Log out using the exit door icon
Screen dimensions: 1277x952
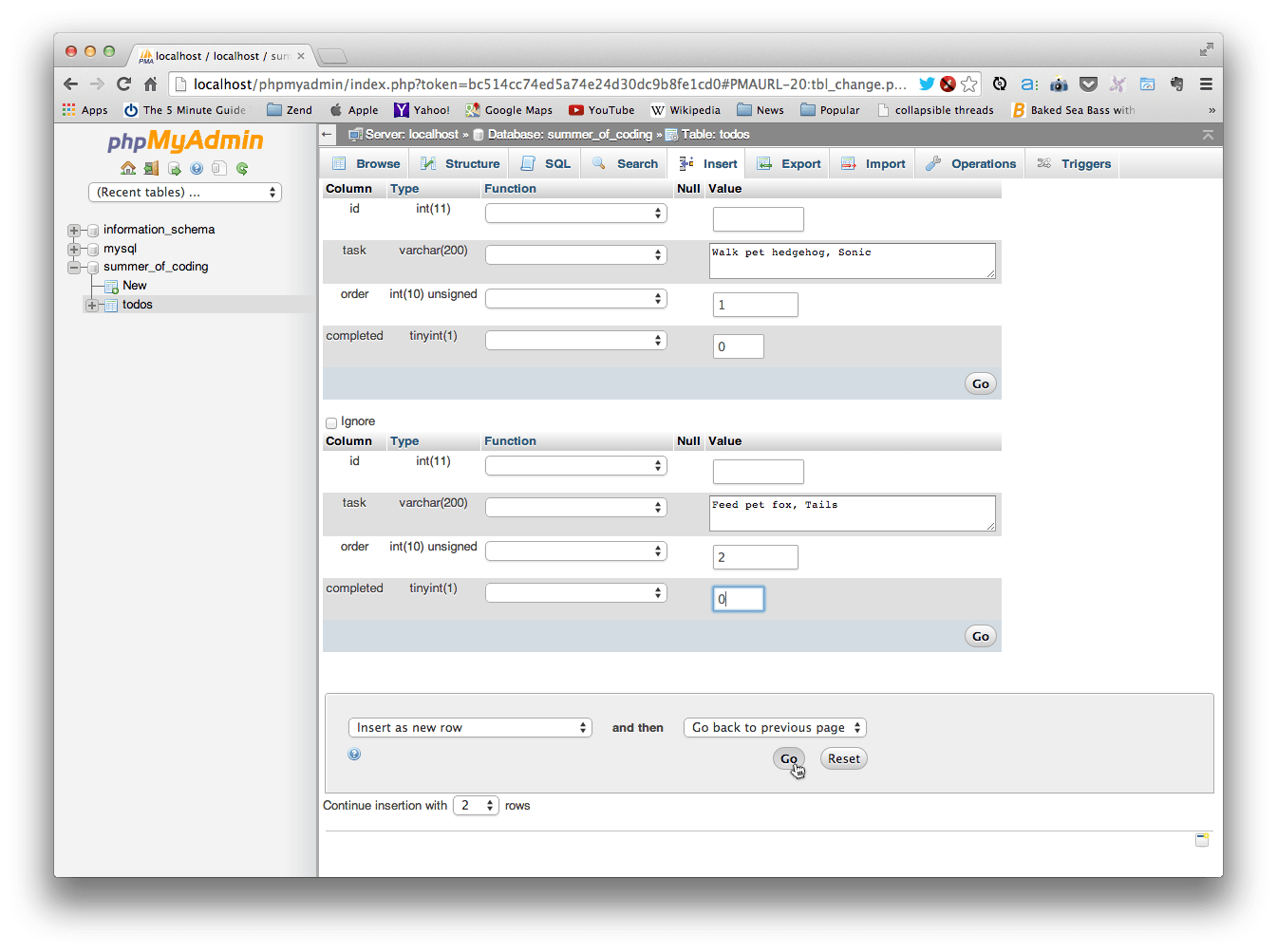coord(151,168)
